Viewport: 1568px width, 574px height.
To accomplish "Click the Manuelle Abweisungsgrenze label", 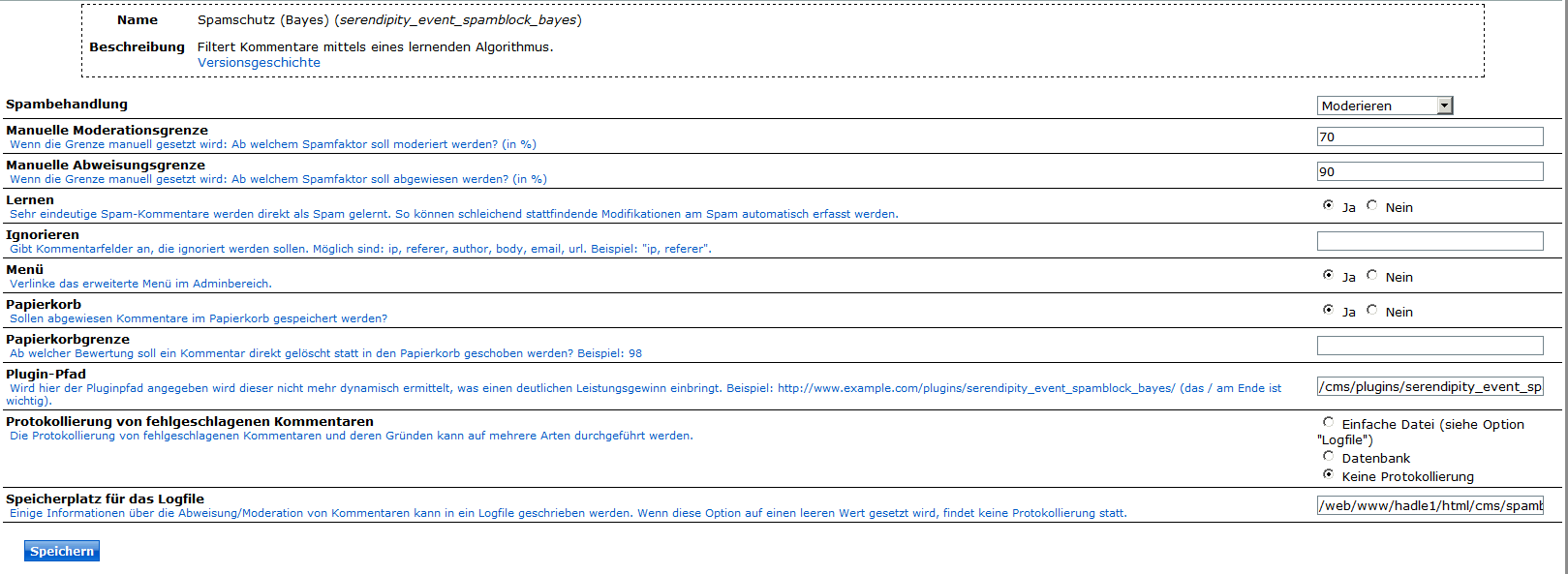I will [x=106, y=165].
